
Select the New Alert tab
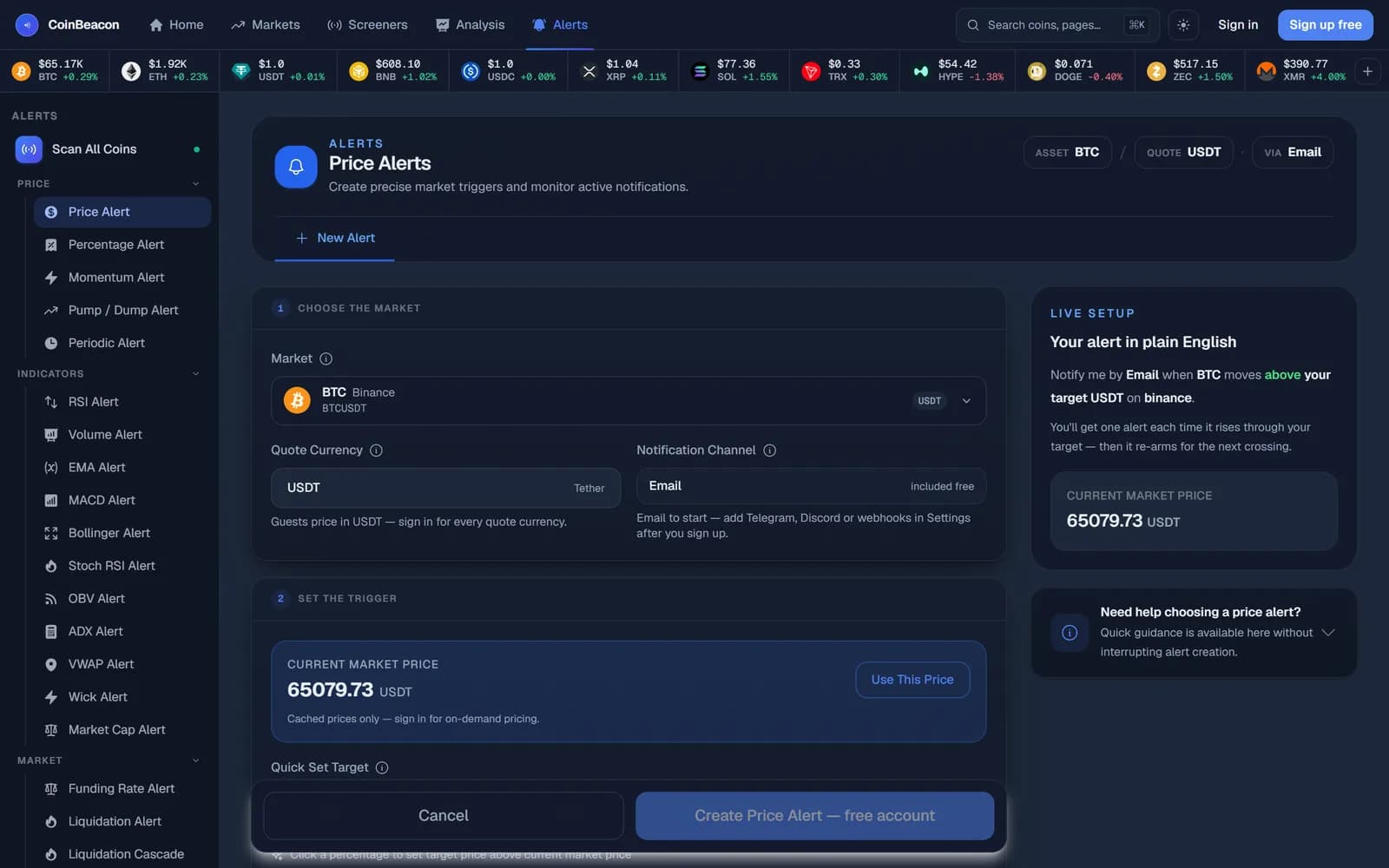tap(335, 238)
